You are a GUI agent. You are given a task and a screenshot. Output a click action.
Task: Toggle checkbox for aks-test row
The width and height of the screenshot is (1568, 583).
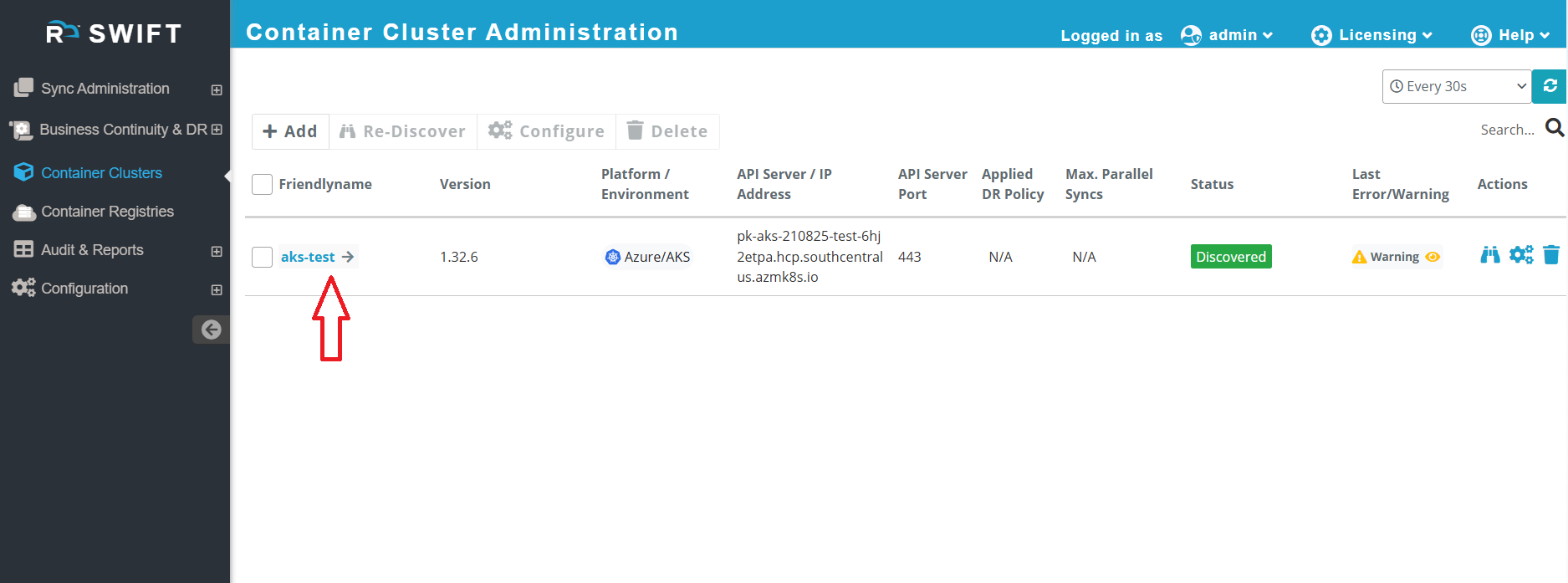click(x=263, y=257)
